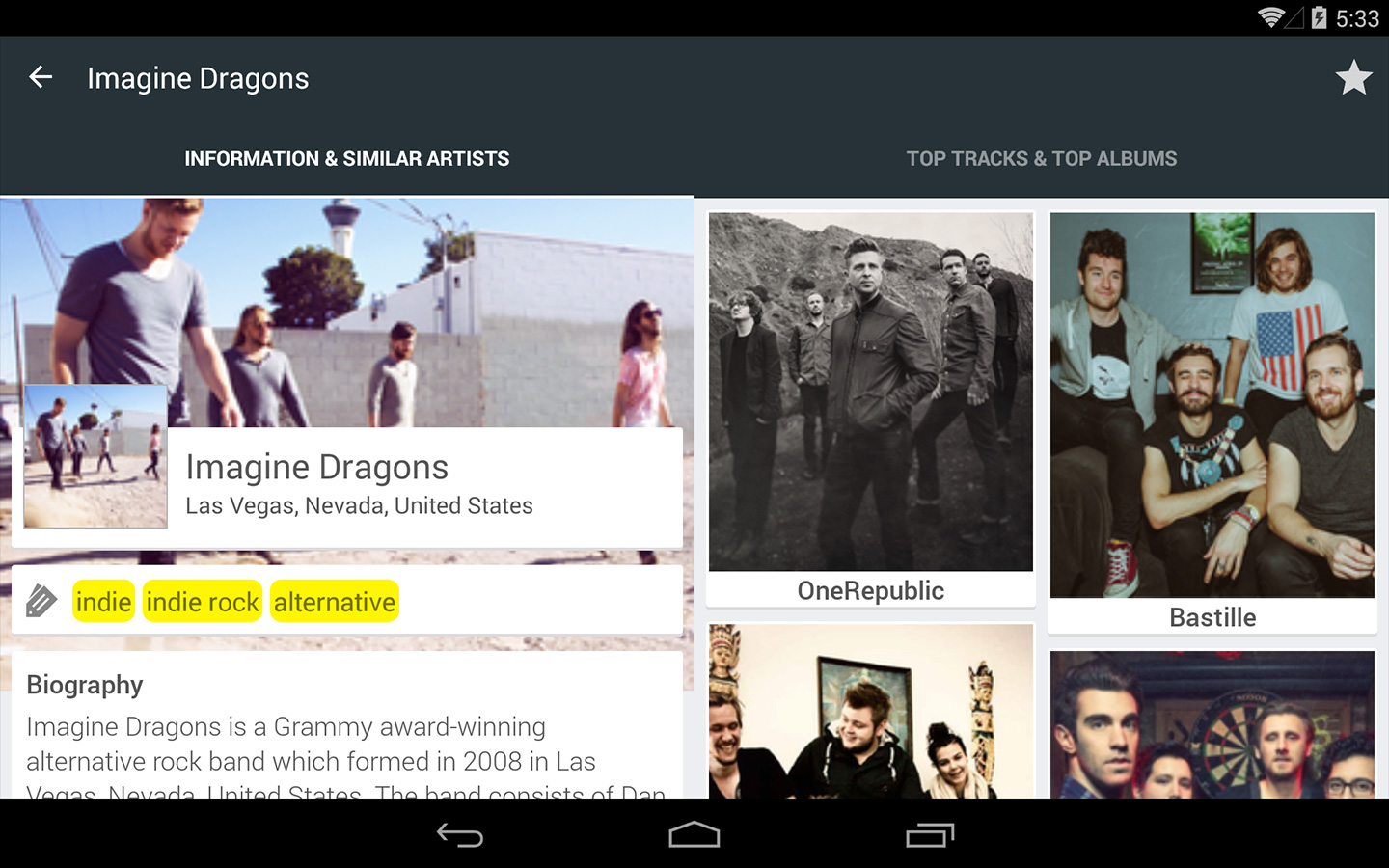Open the Bastille artist photo
The height and width of the screenshot is (868, 1389).
pos(1212,405)
